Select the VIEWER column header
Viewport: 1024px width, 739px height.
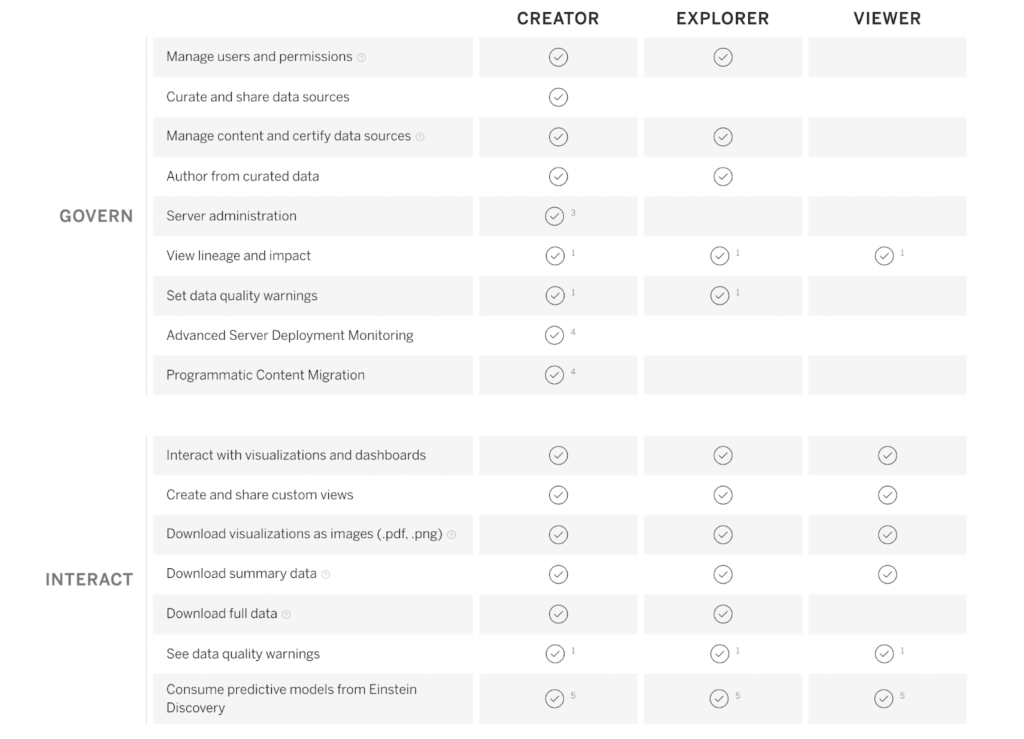(887, 19)
